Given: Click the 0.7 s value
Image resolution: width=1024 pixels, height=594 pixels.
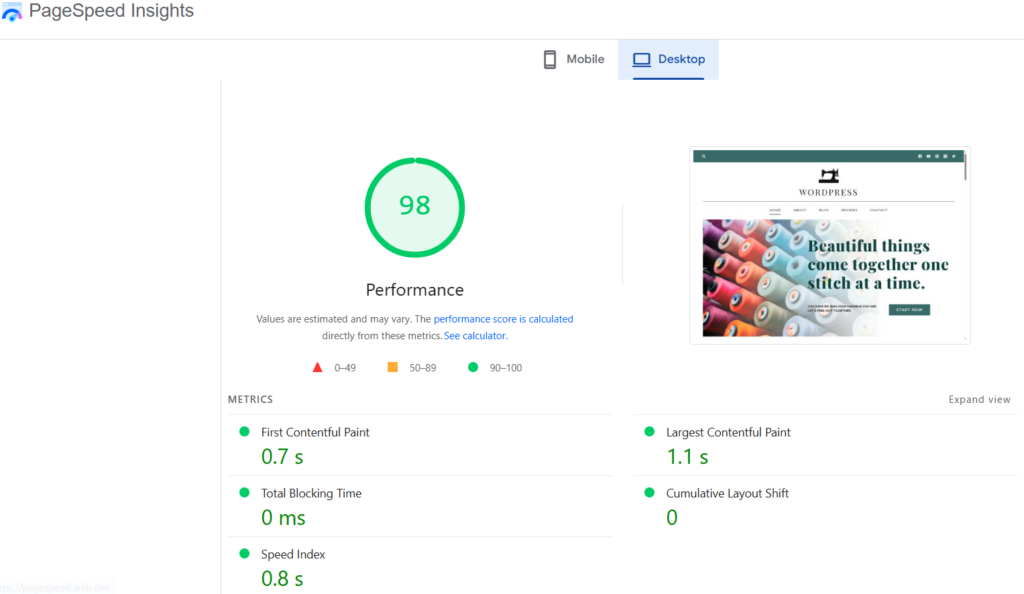Looking at the screenshot, I should (282, 457).
